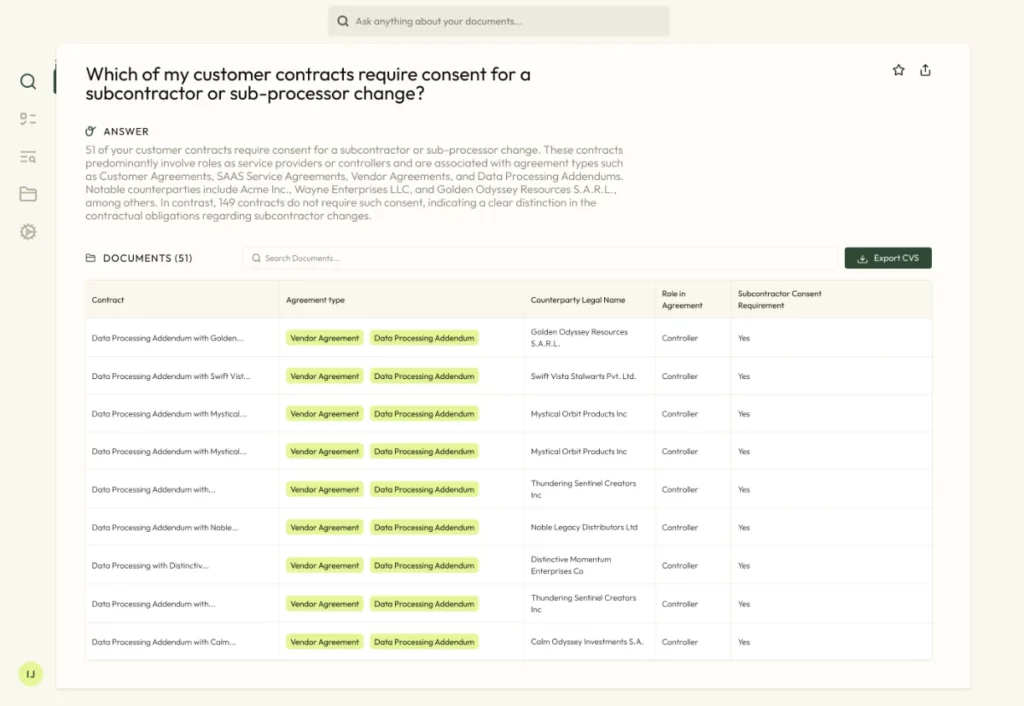Open Data Processing Addendum with Noble... contract
This screenshot has height=706, width=1024.
(165, 528)
